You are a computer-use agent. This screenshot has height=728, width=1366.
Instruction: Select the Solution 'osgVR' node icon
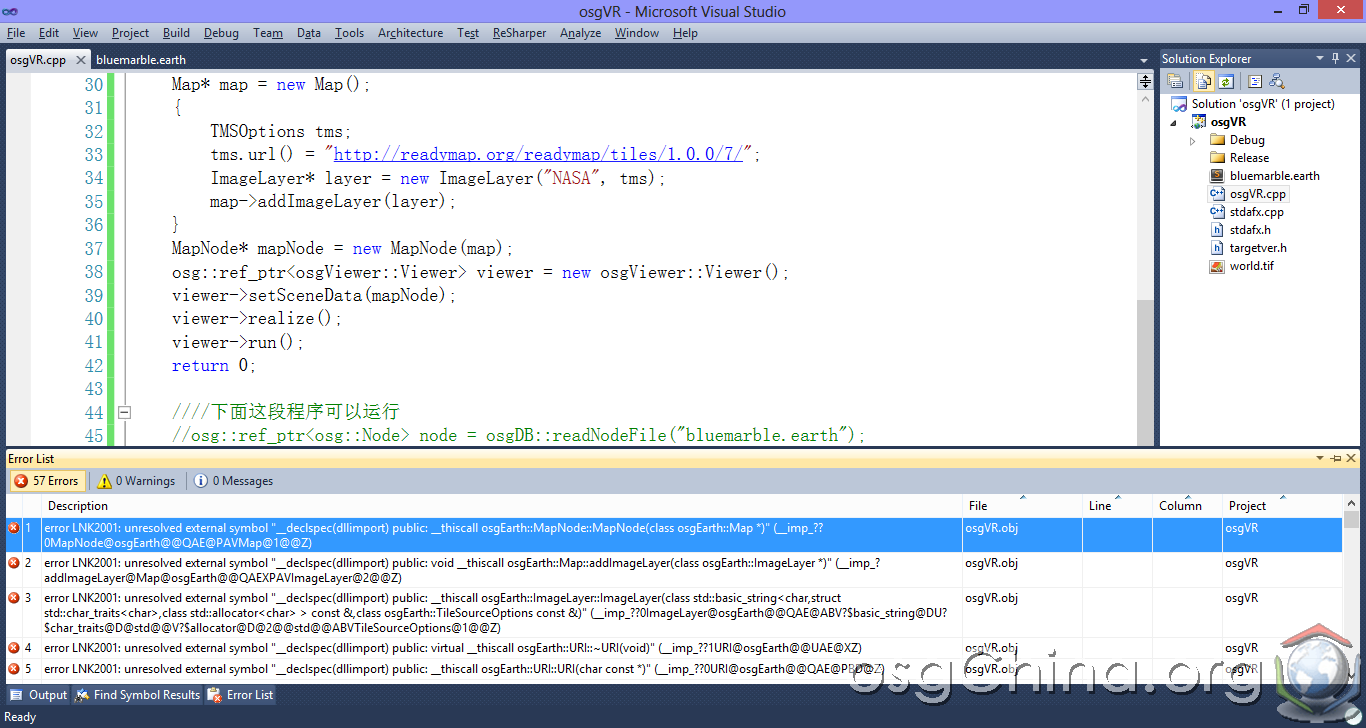click(x=1179, y=104)
